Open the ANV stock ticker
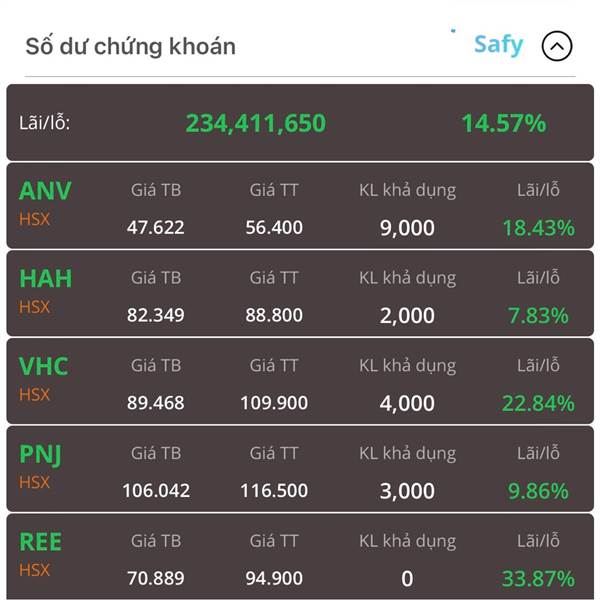 coord(45,190)
